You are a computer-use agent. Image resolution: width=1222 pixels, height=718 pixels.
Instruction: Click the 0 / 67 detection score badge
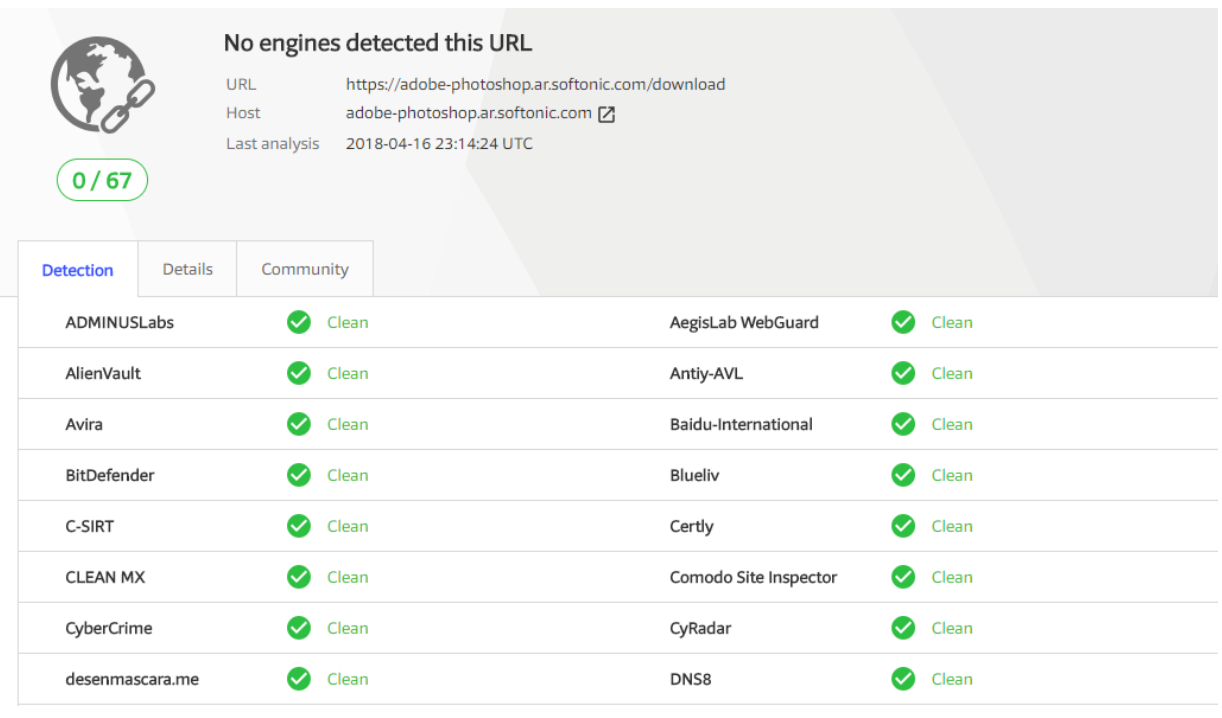pos(102,181)
